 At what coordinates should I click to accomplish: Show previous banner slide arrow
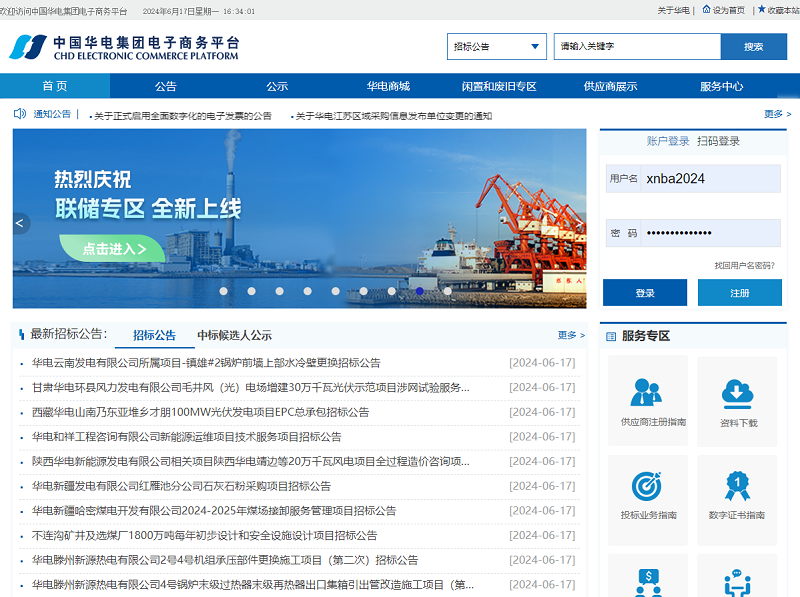click(x=20, y=223)
